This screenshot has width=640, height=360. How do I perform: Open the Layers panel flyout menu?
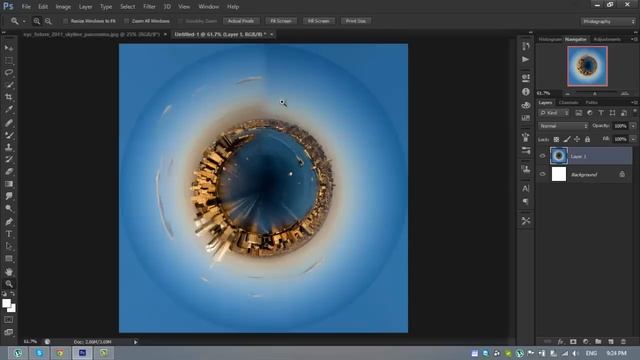click(x=634, y=102)
